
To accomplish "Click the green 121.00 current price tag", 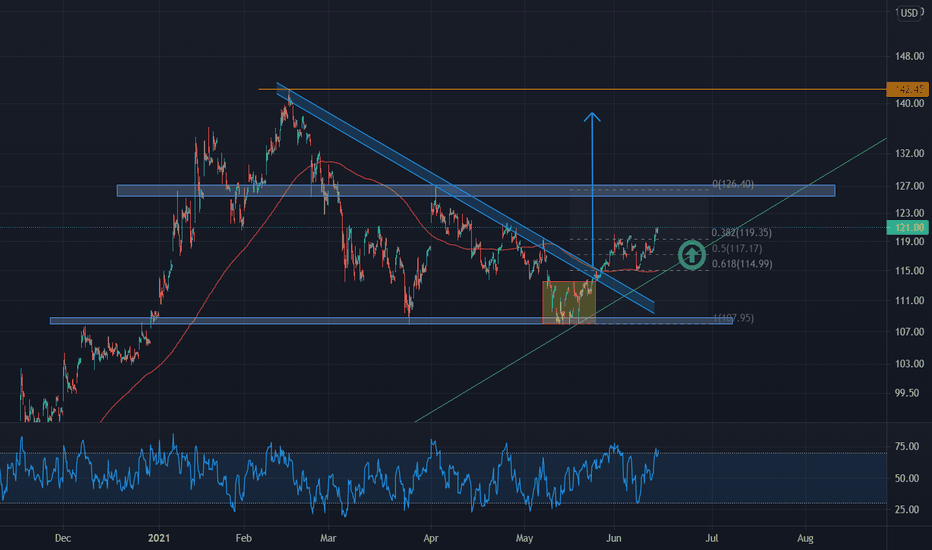I will (x=907, y=227).
